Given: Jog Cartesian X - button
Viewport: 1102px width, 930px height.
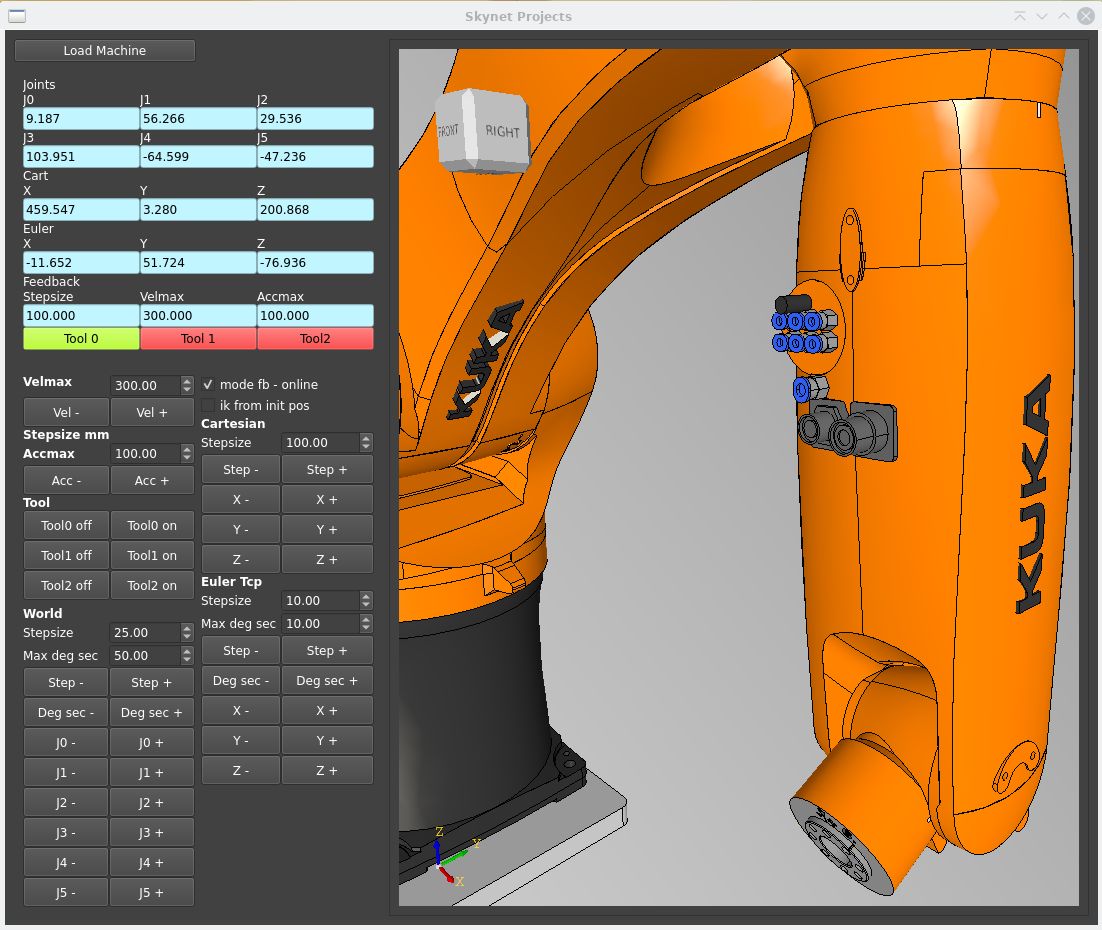Looking at the screenshot, I should click(241, 500).
